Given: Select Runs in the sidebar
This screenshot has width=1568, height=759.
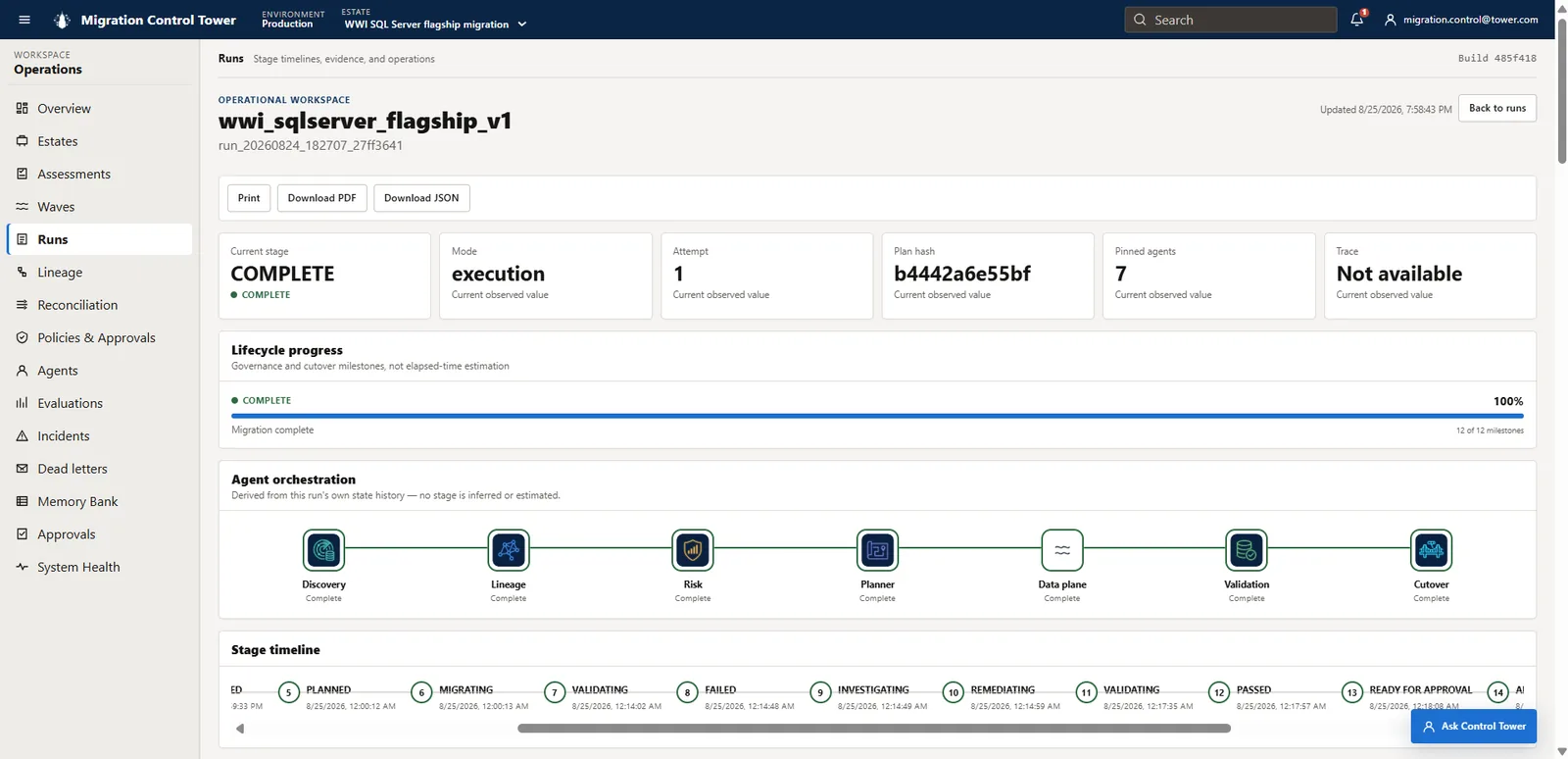Looking at the screenshot, I should click(x=98, y=239).
